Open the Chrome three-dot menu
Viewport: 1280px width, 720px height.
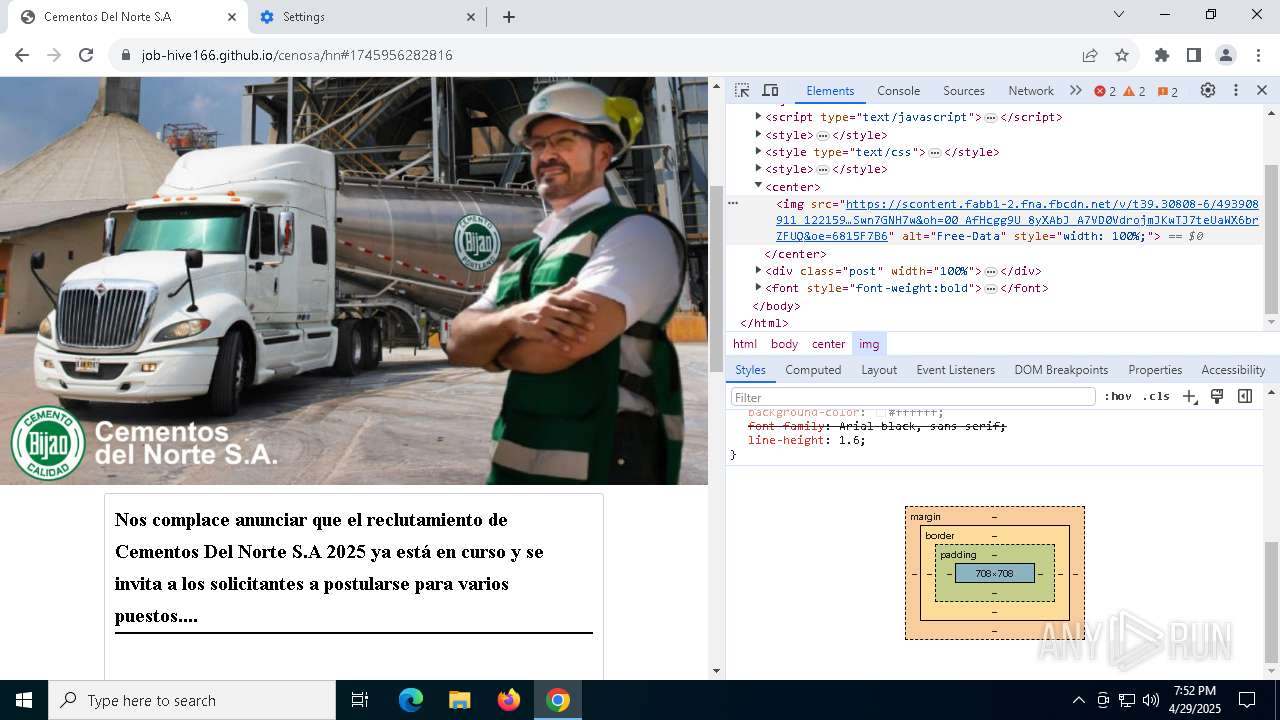pos(1257,55)
